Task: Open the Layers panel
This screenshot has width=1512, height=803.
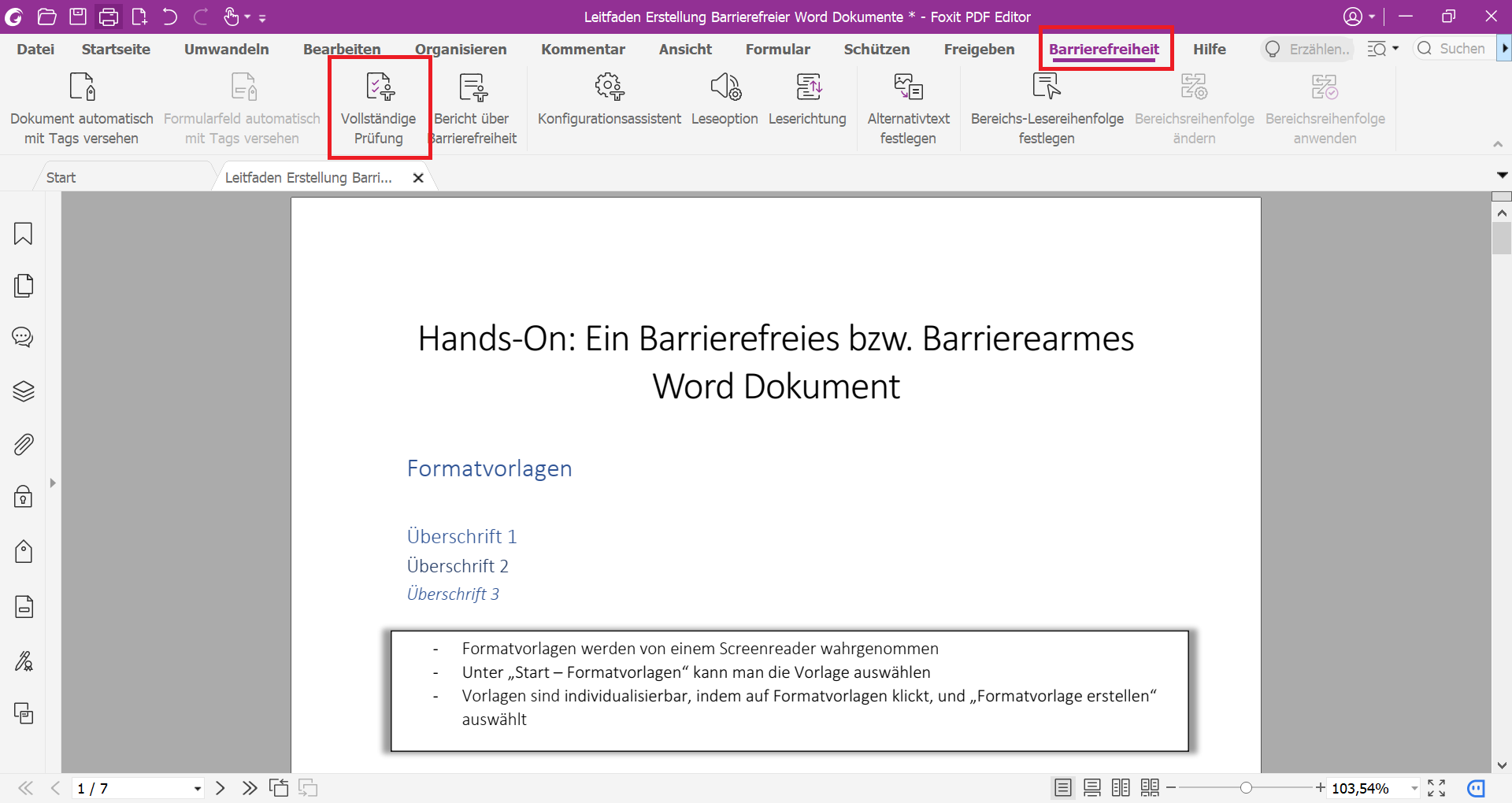Action: click(x=22, y=391)
